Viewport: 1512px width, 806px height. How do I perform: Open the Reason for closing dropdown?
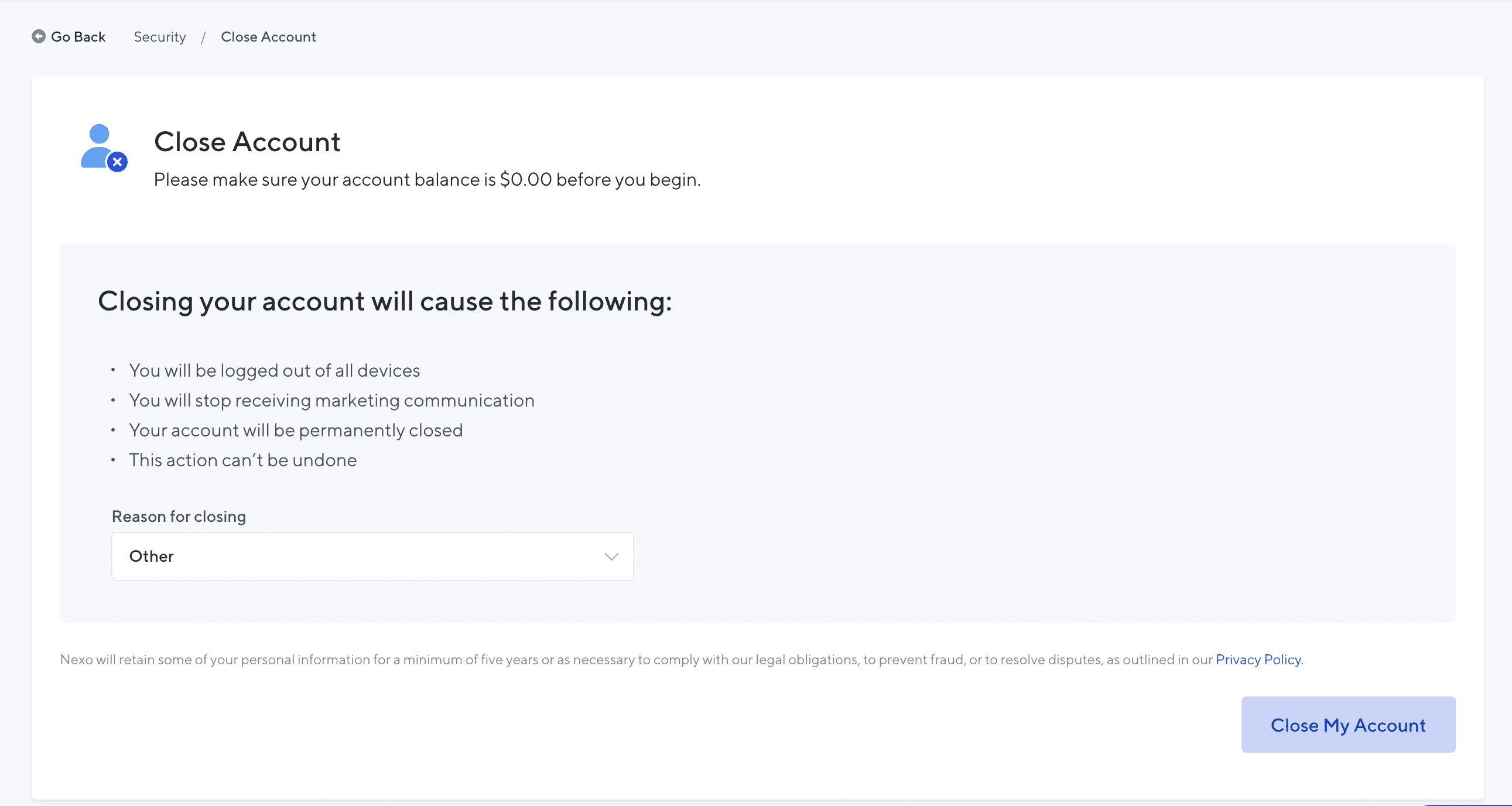[x=372, y=556]
